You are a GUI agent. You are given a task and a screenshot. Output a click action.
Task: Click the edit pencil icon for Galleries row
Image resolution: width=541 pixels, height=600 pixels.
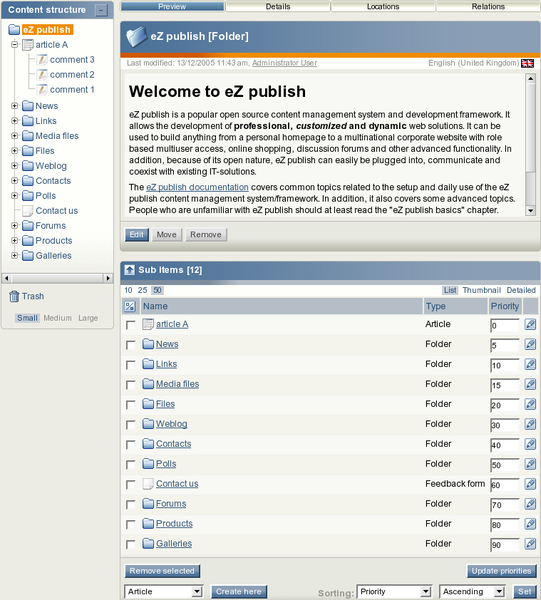tap(530, 544)
